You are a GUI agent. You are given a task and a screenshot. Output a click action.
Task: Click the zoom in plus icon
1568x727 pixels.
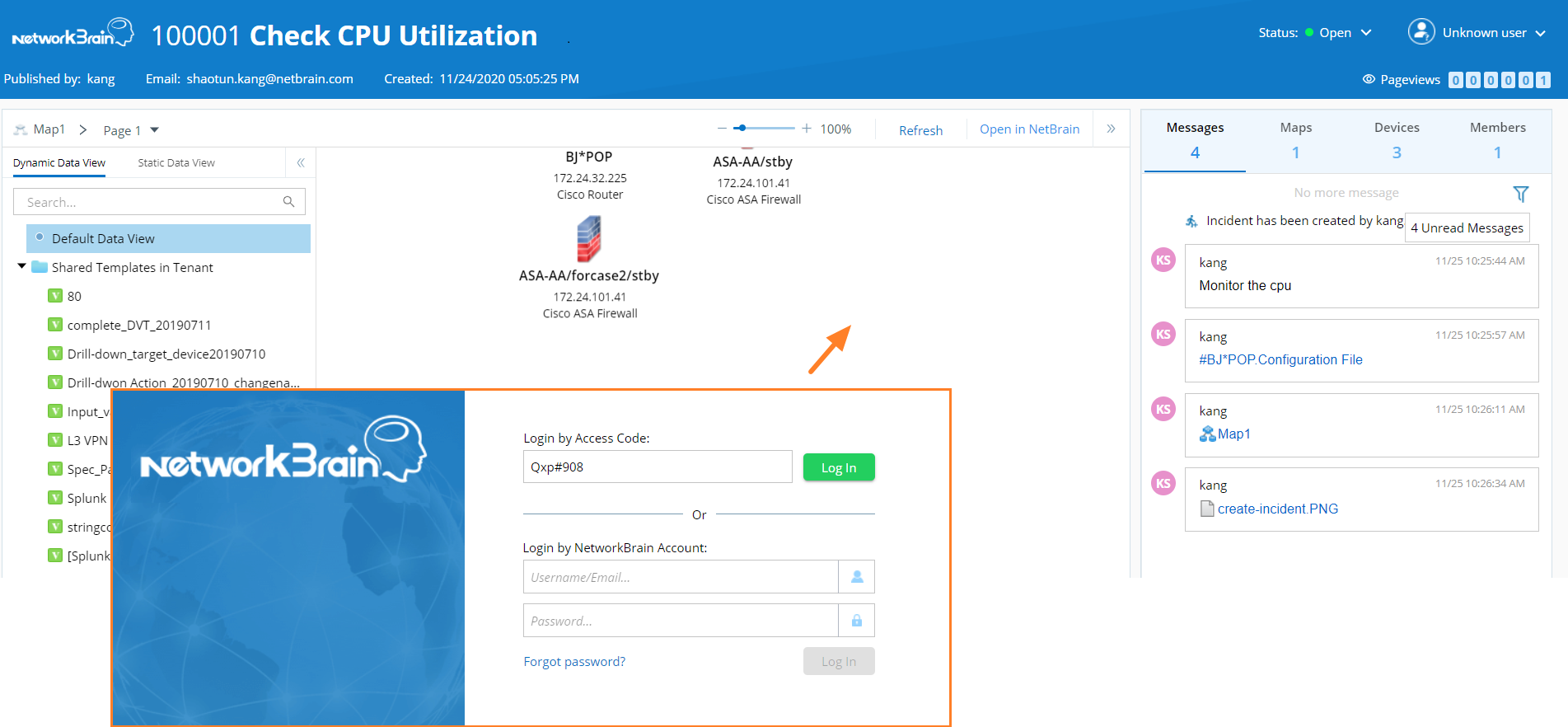point(807,129)
